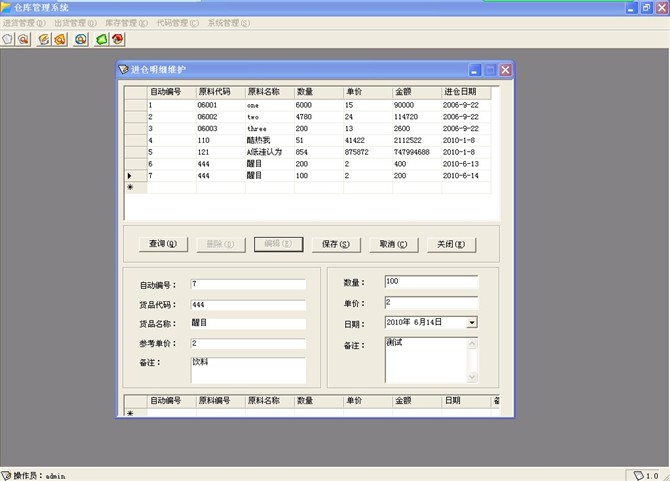
Task: Click the new-row asterisk selector in upper grid
Action: pos(136,187)
